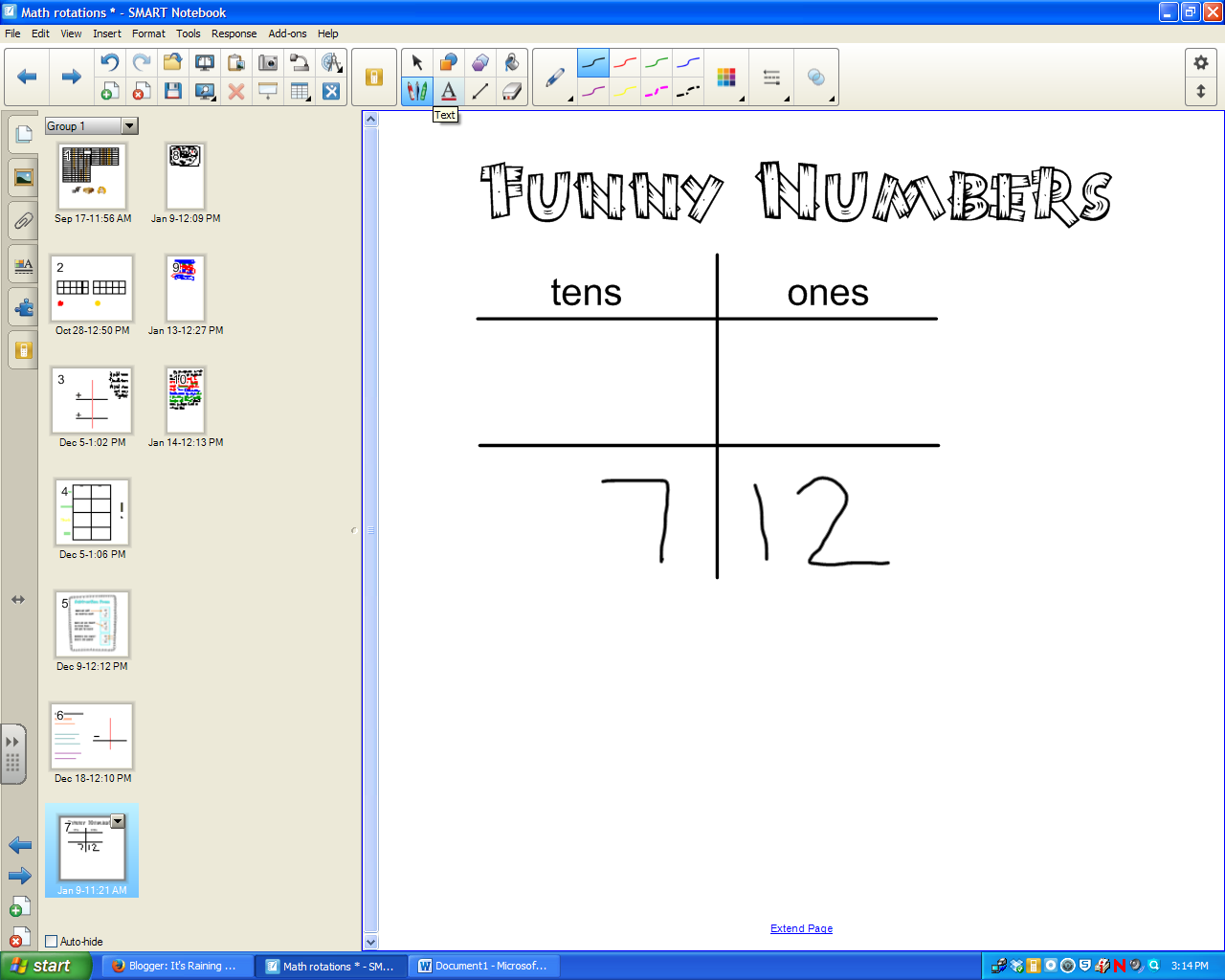
Task: Open measurement tools dropdown
Action: point(331,62)
